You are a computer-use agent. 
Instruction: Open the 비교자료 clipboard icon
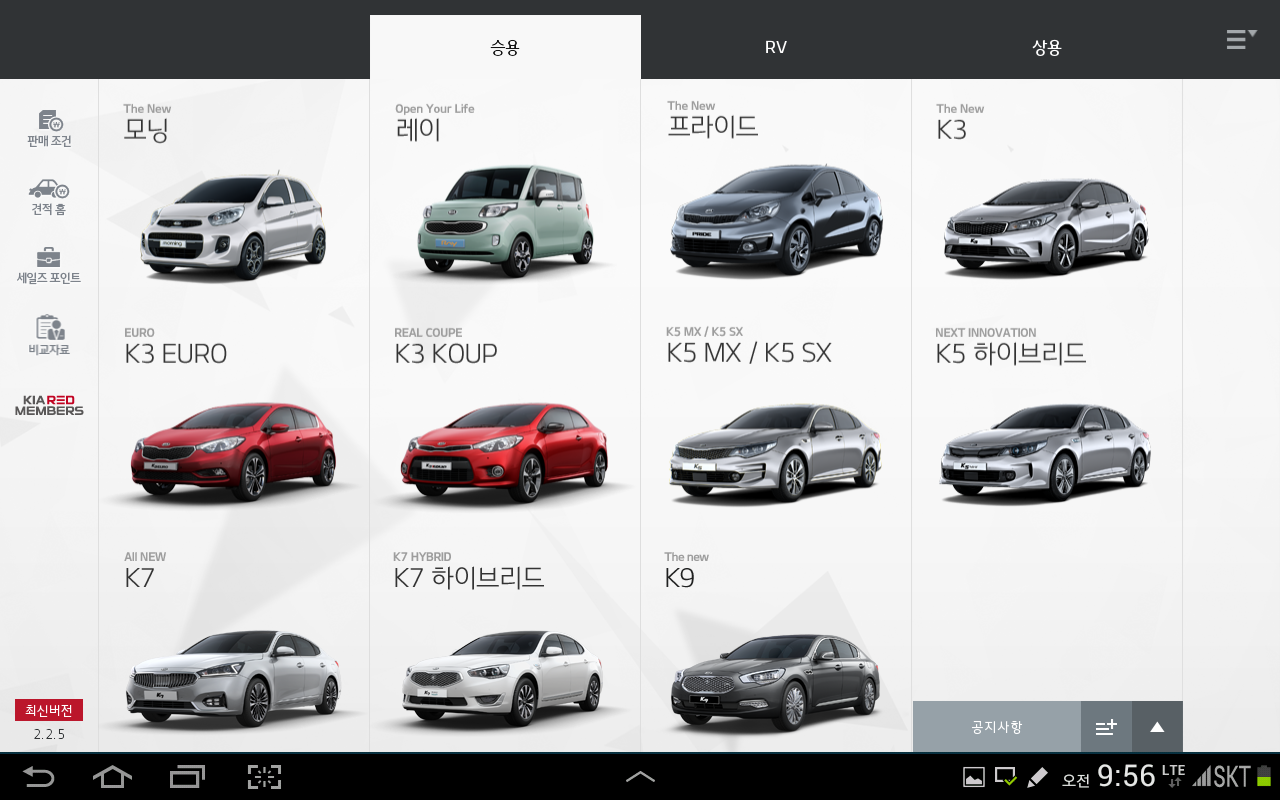point(49,336)
